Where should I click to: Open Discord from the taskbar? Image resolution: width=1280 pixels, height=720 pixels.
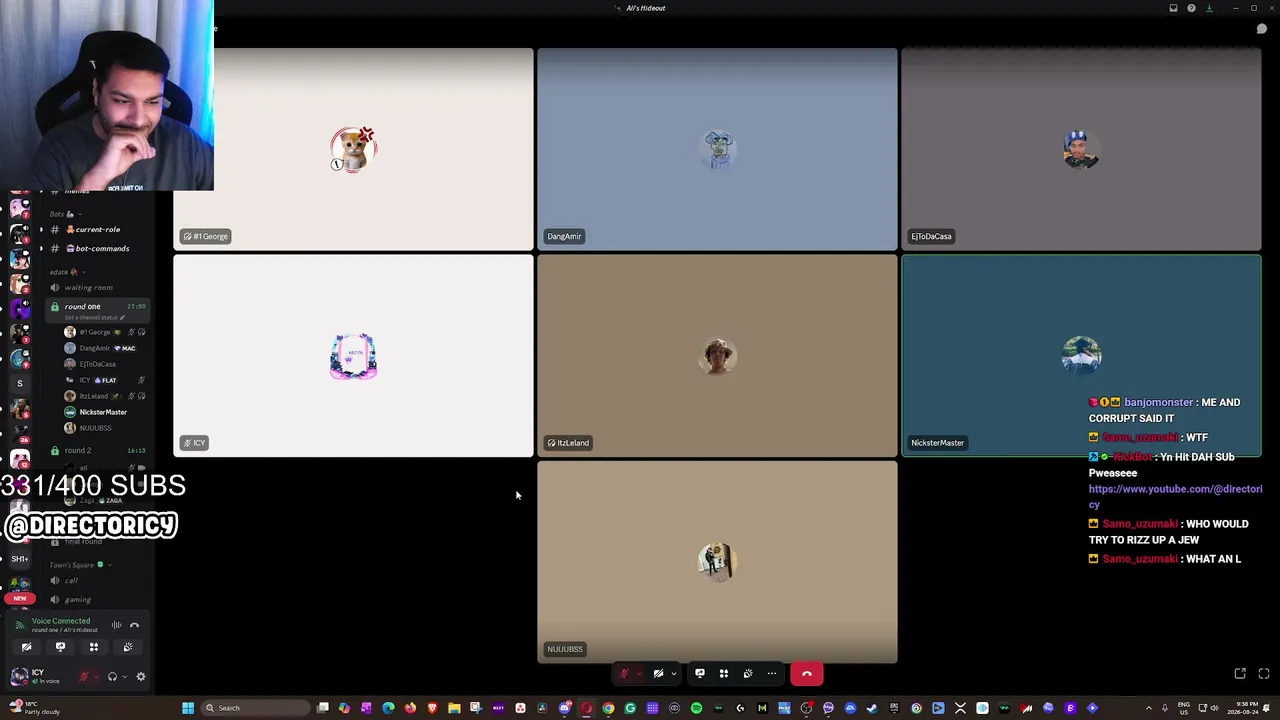pos(564,708)
